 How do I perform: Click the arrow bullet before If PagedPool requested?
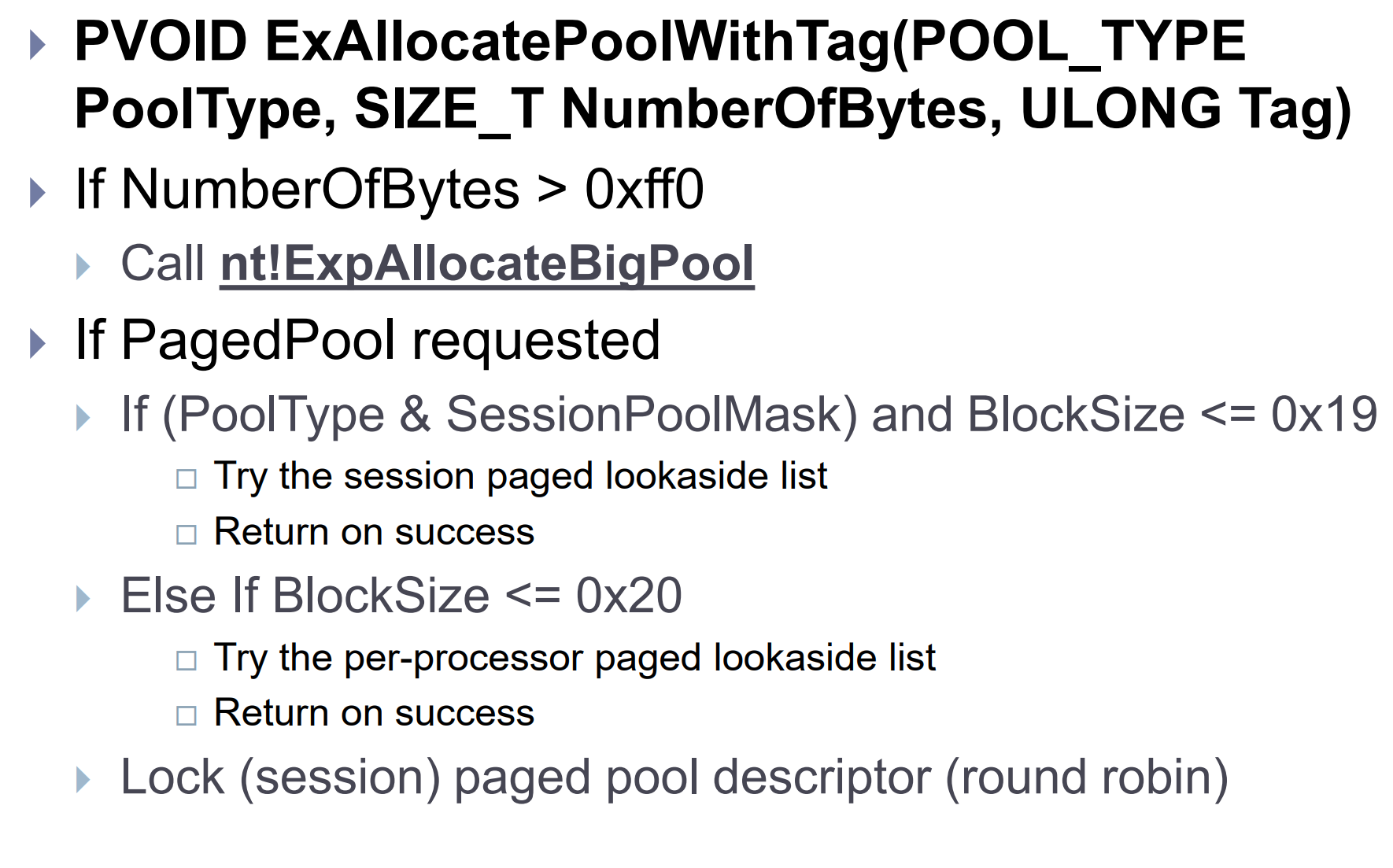[x=38, y=343]
